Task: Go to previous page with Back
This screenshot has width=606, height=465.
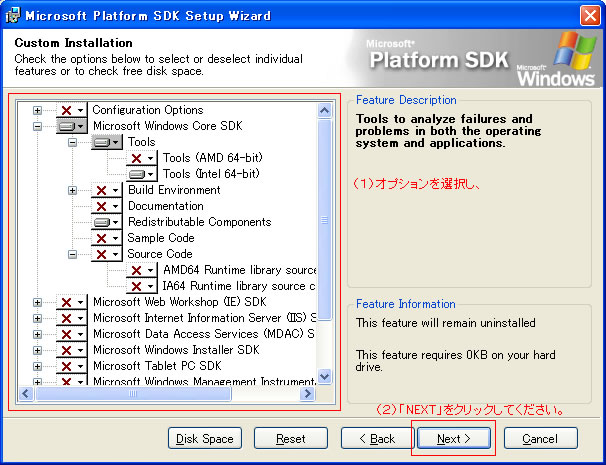Action: [377, 438]
